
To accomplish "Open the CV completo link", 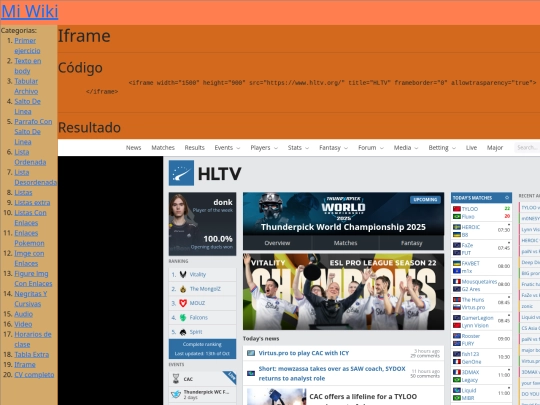I will point(34,375).
